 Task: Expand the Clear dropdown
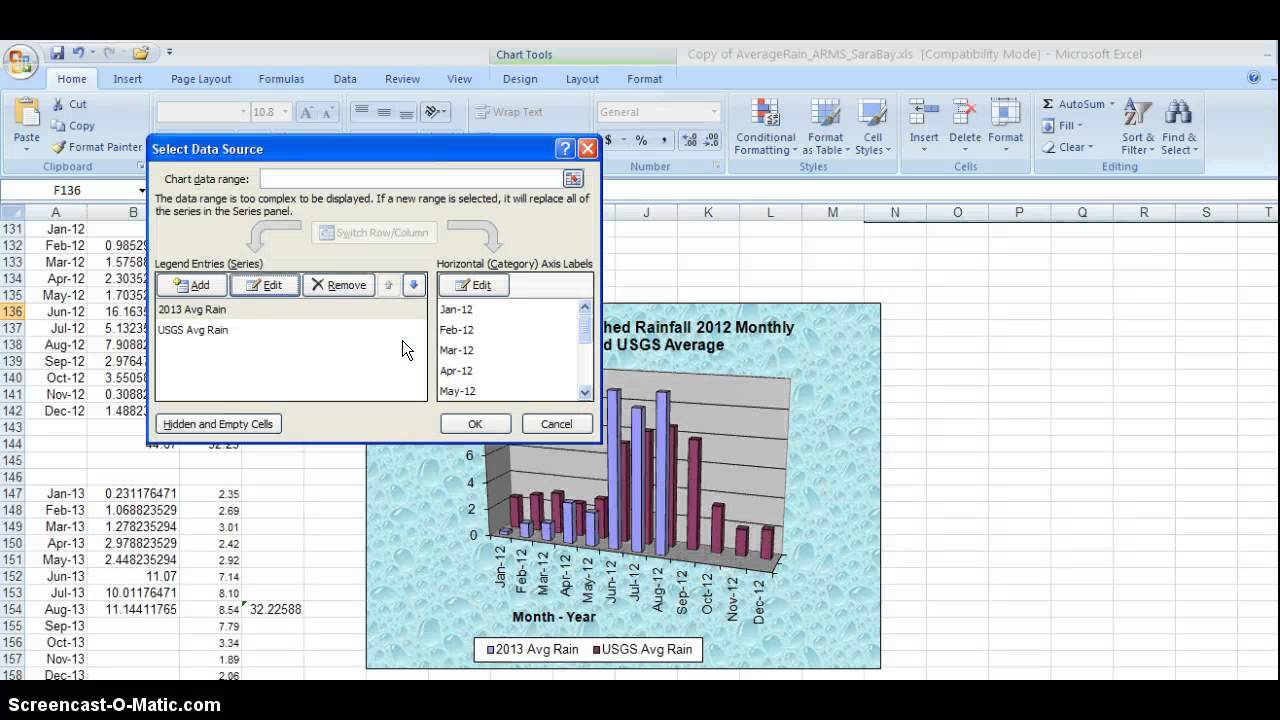coord(1090,147)
